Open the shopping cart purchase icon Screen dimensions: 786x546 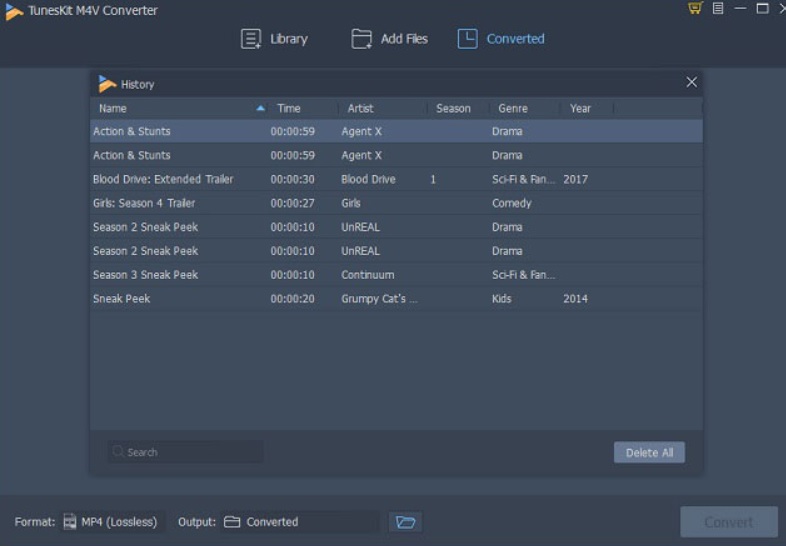(x=695, y=8)
